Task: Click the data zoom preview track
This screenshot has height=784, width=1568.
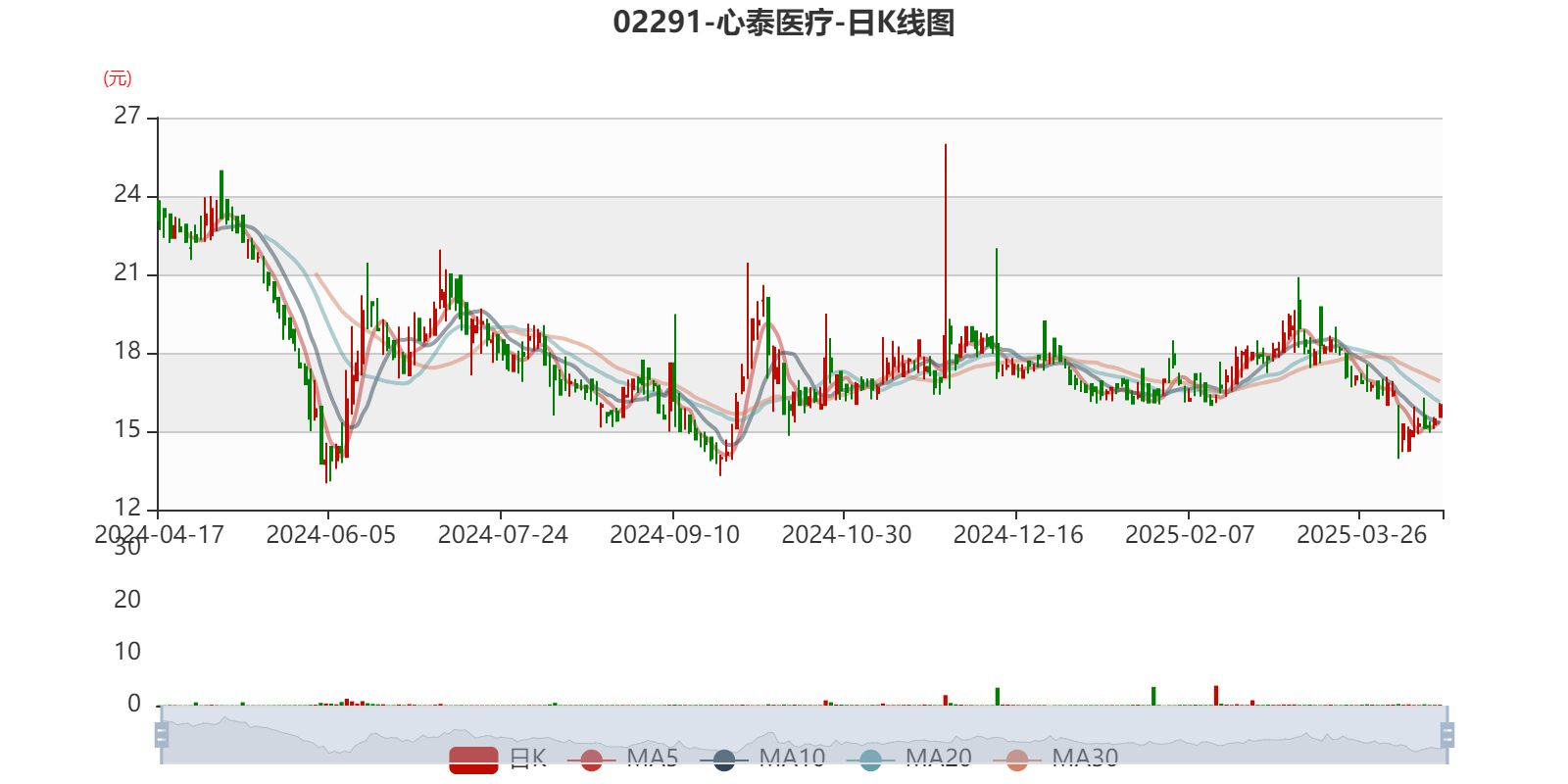Action: 804,734
